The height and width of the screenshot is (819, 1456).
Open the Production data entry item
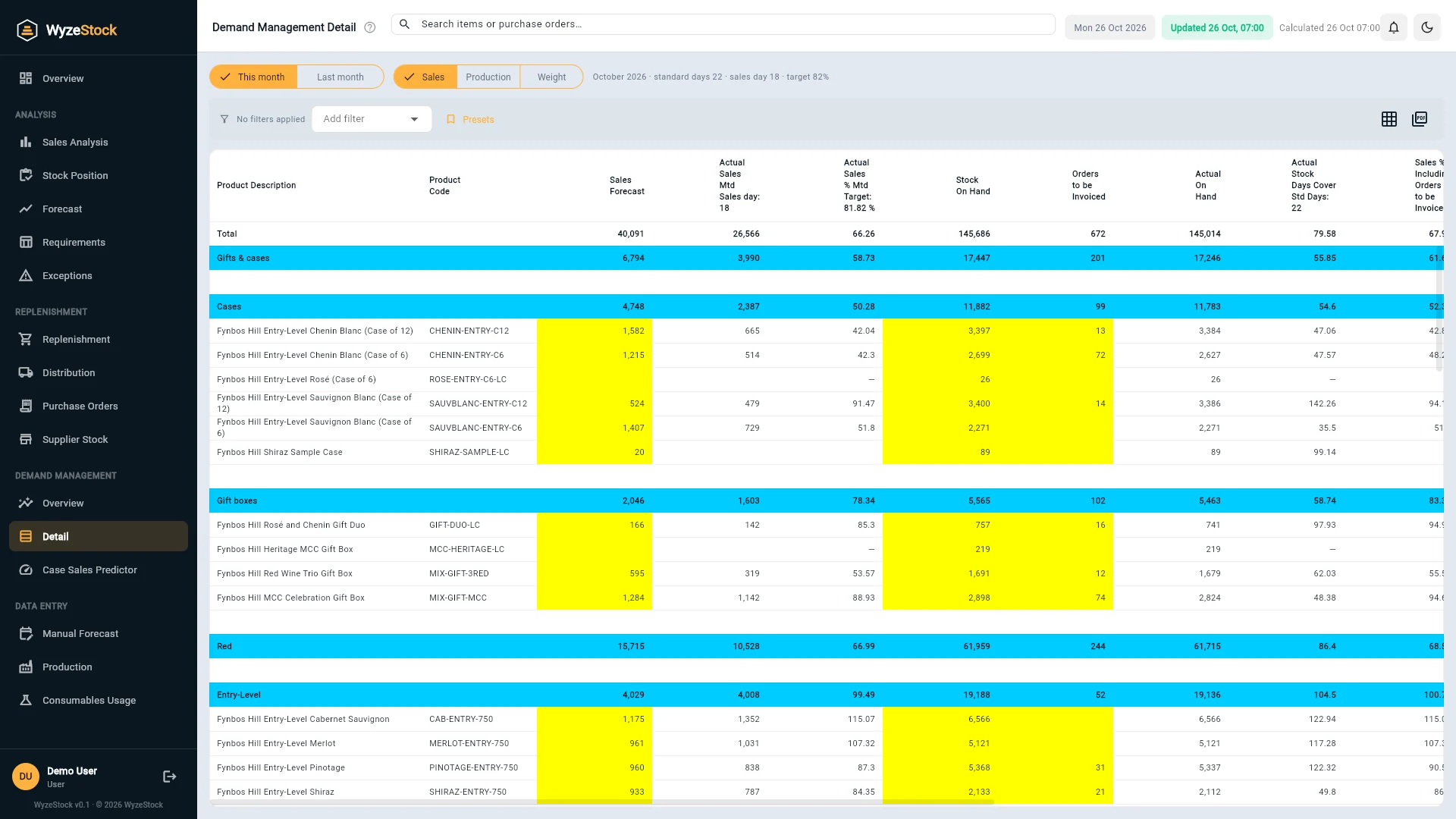pos(99,667)
